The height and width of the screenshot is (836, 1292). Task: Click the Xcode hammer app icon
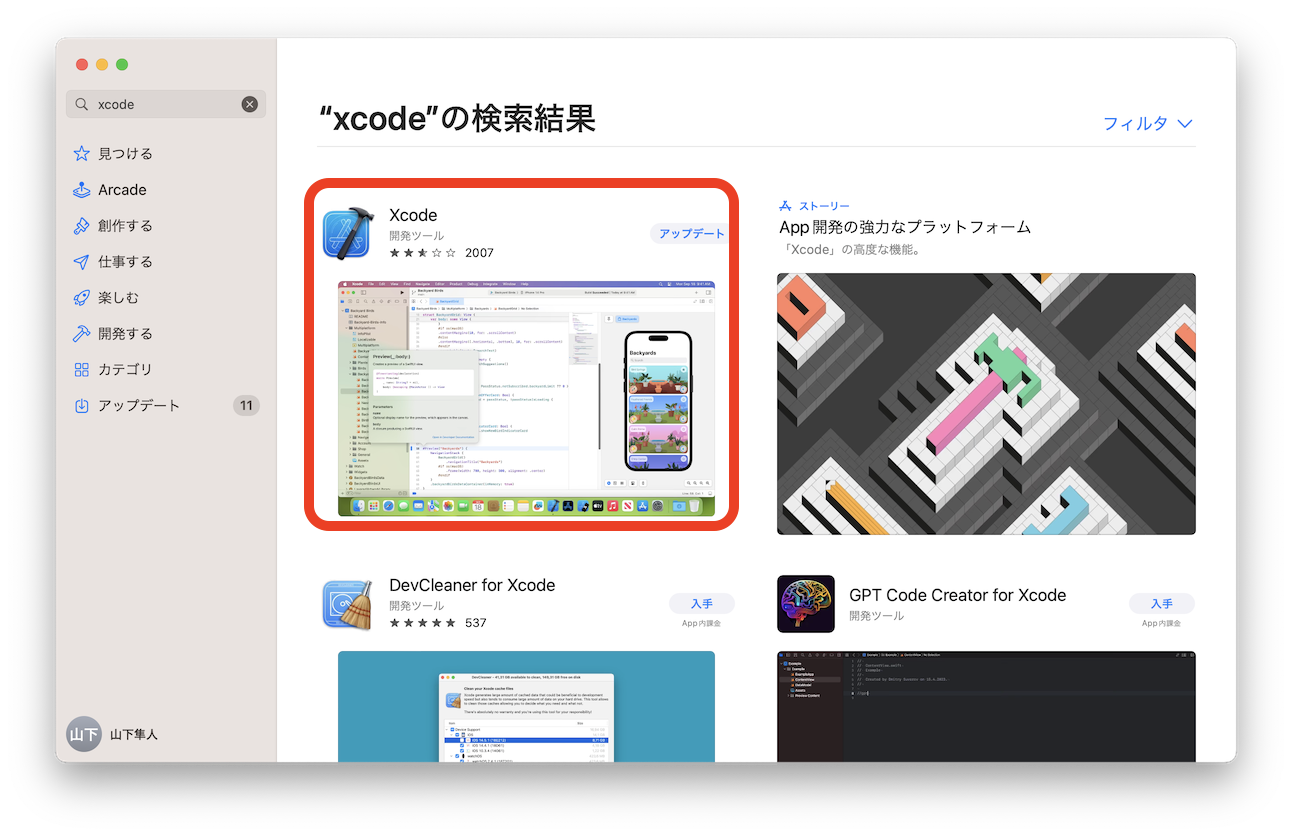point(348,233)
